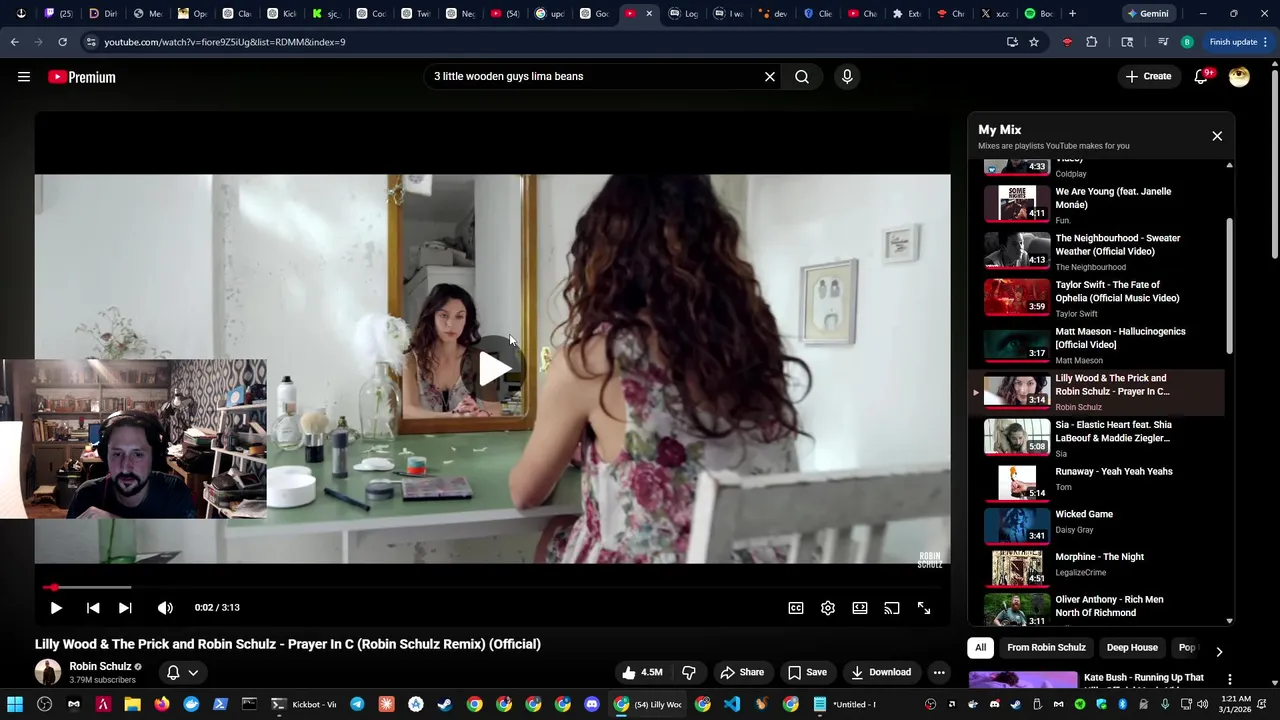Open more actions three-dot menu

[x=939, y=672]
